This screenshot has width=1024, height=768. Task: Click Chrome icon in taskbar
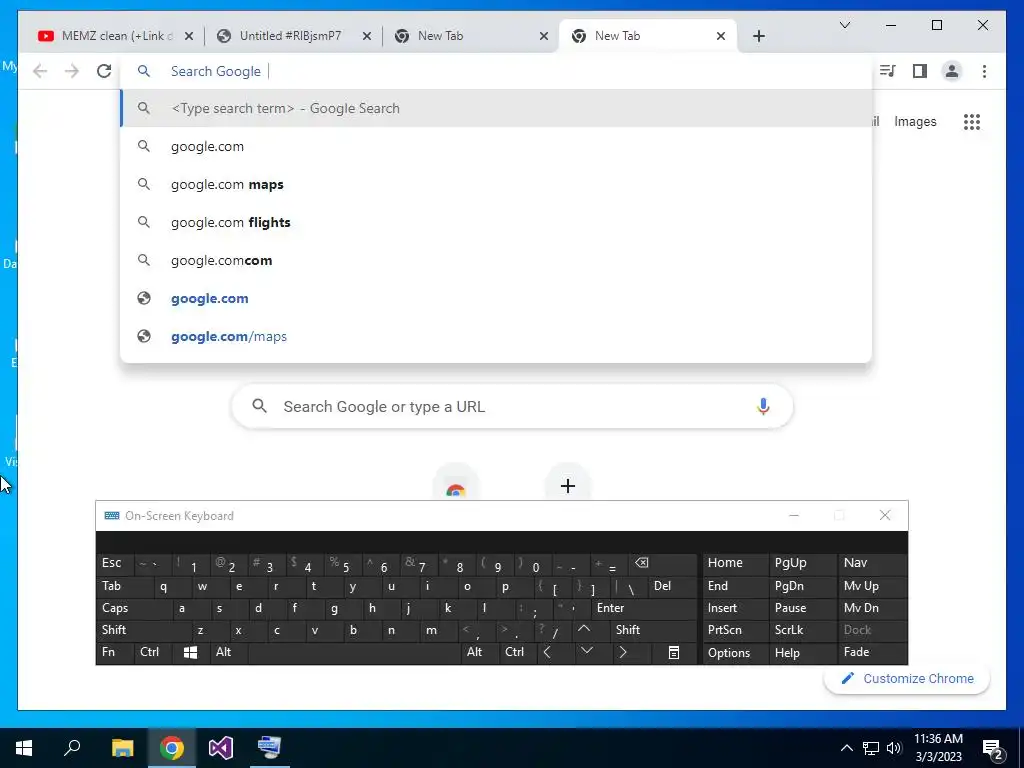pos(172,748)
